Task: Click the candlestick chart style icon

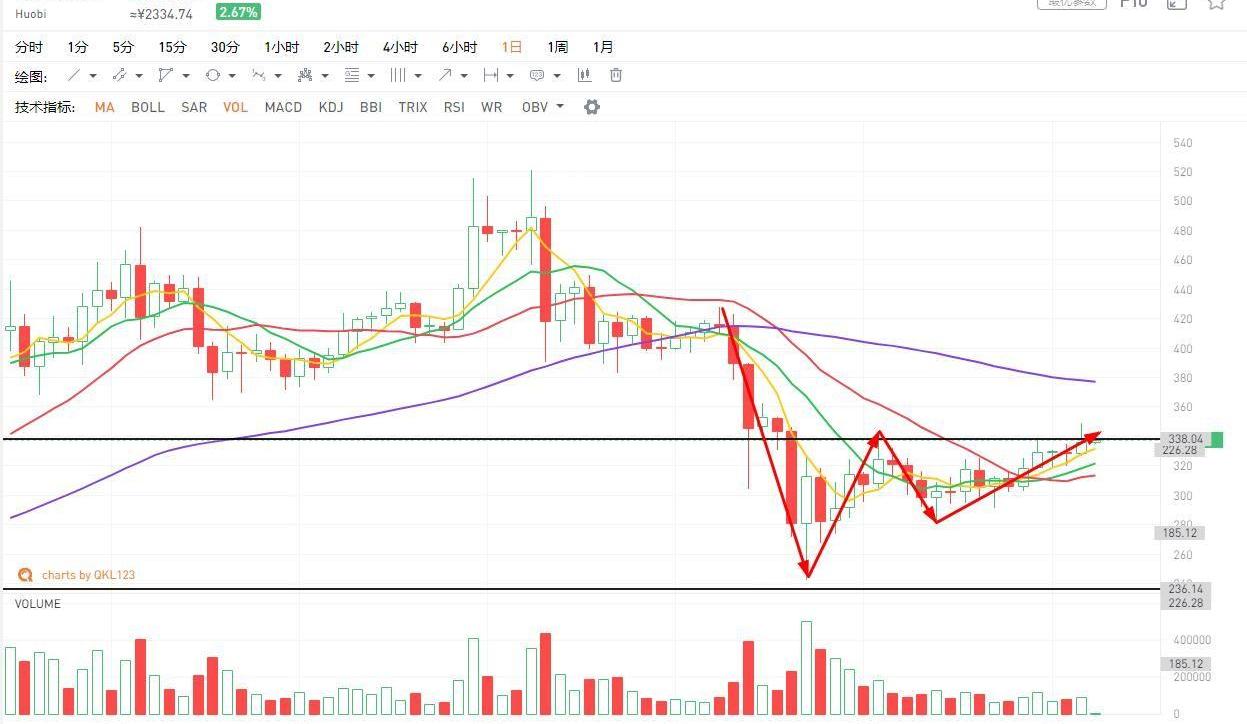Action: (x=585, y=76)
